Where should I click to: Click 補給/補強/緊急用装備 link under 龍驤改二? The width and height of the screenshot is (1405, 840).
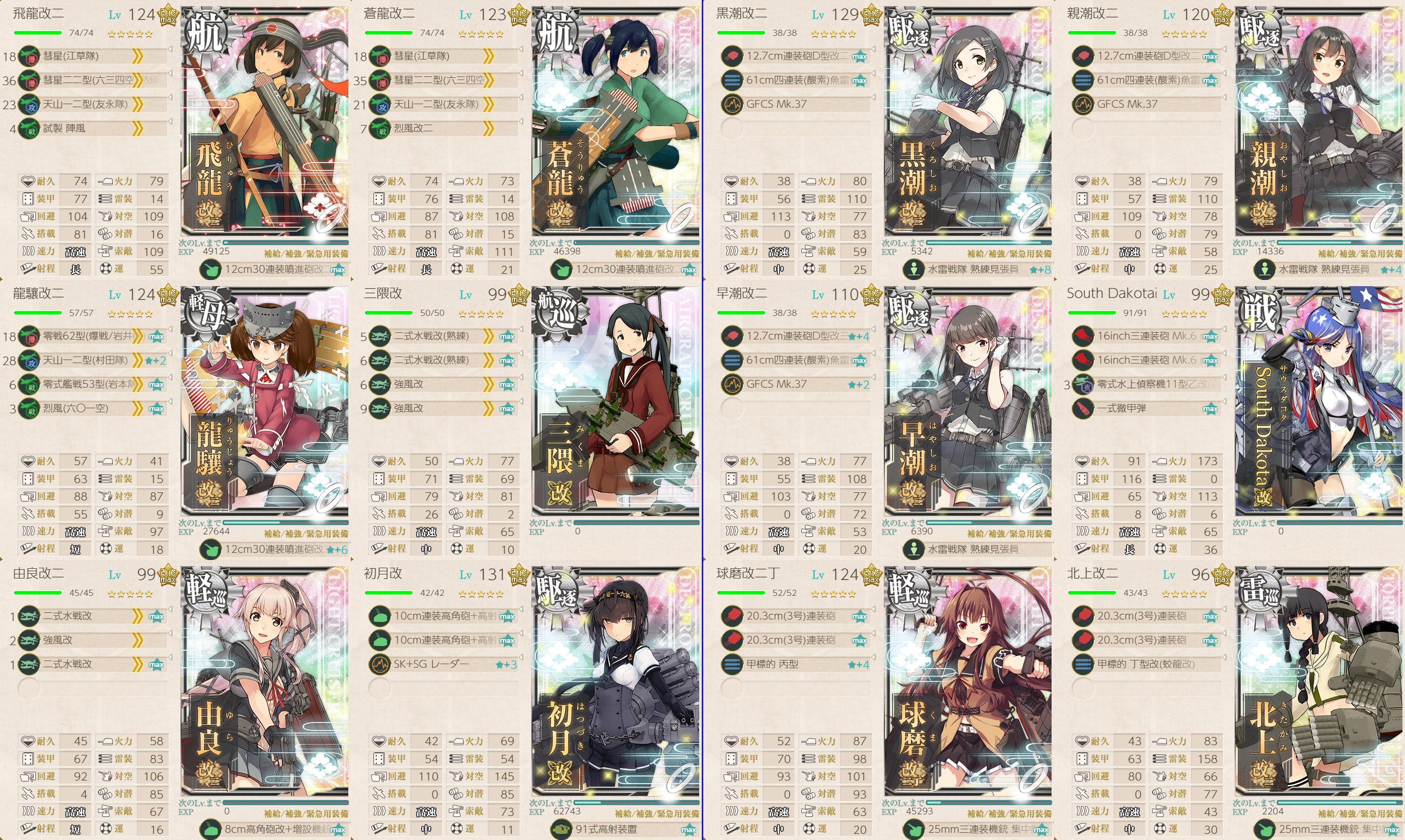306,534
